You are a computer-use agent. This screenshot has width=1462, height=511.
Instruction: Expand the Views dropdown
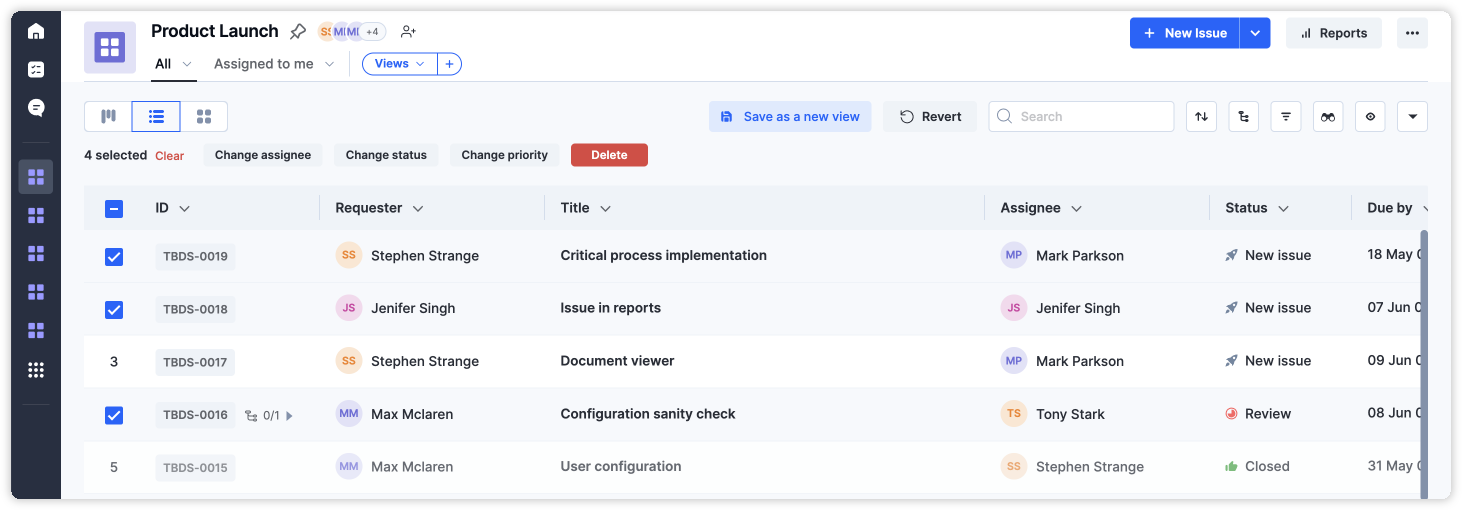click(x=399, y=64)
